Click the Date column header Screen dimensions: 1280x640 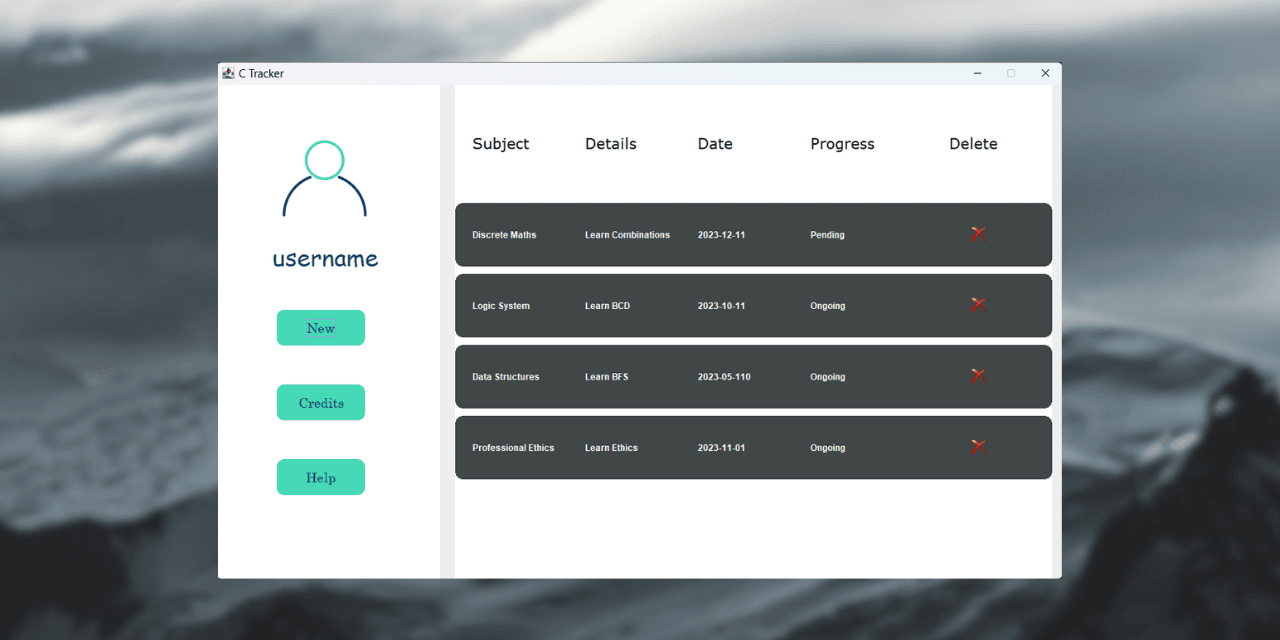(715, 144)
